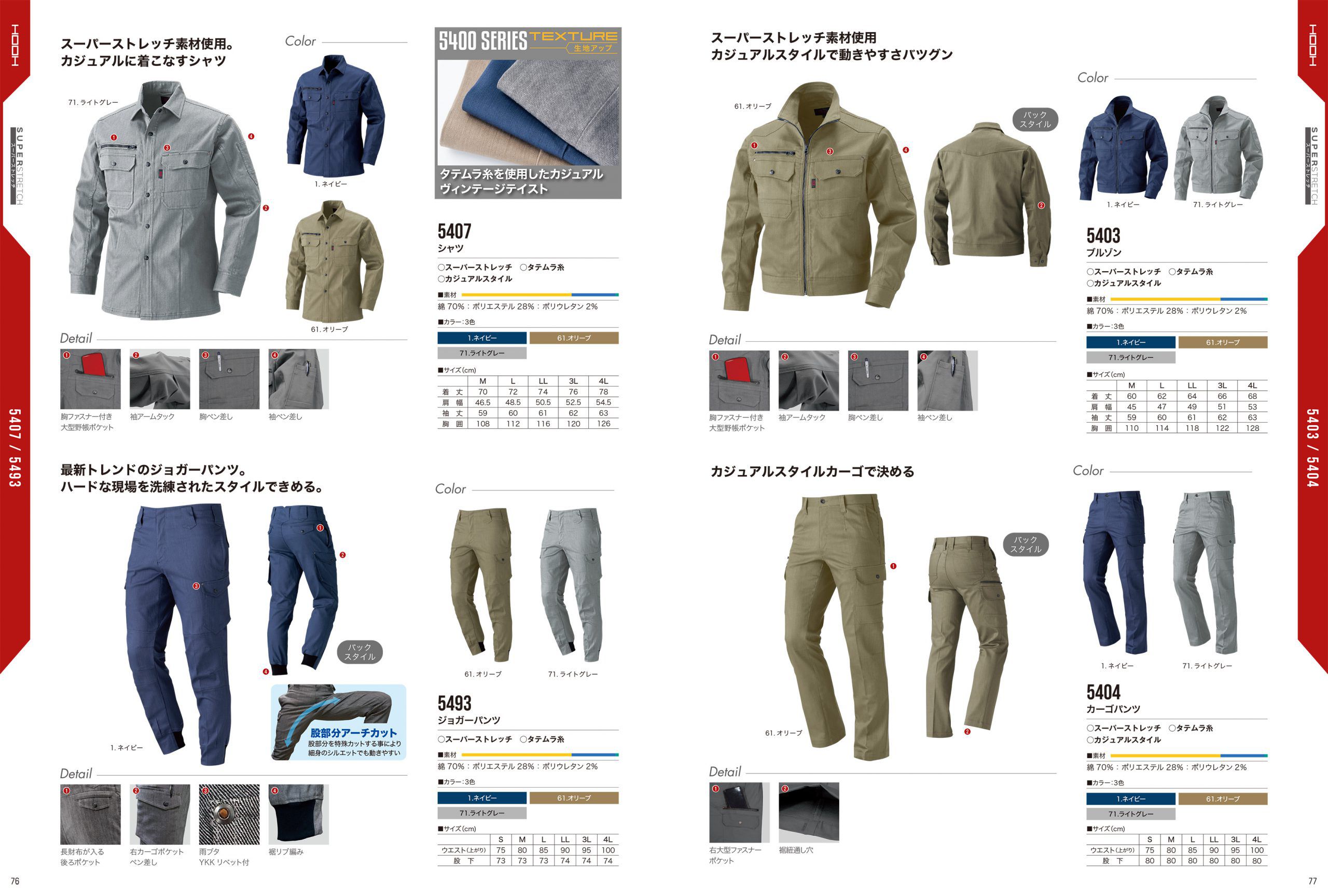View the 雨ブタ YKK rivet detail thumbnail

tap(229, 815)
